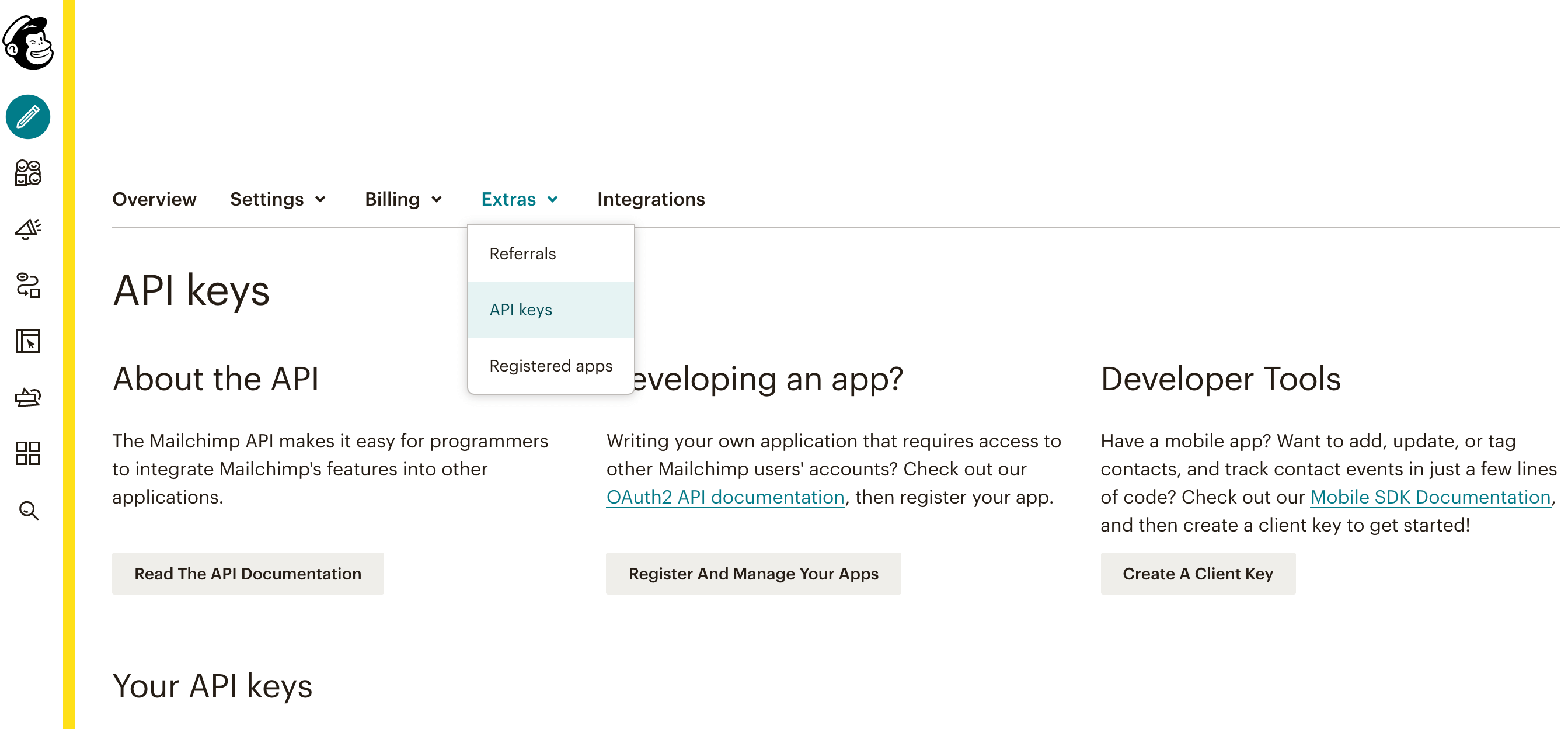Open the Website sidebar icon

pos(28,341)
